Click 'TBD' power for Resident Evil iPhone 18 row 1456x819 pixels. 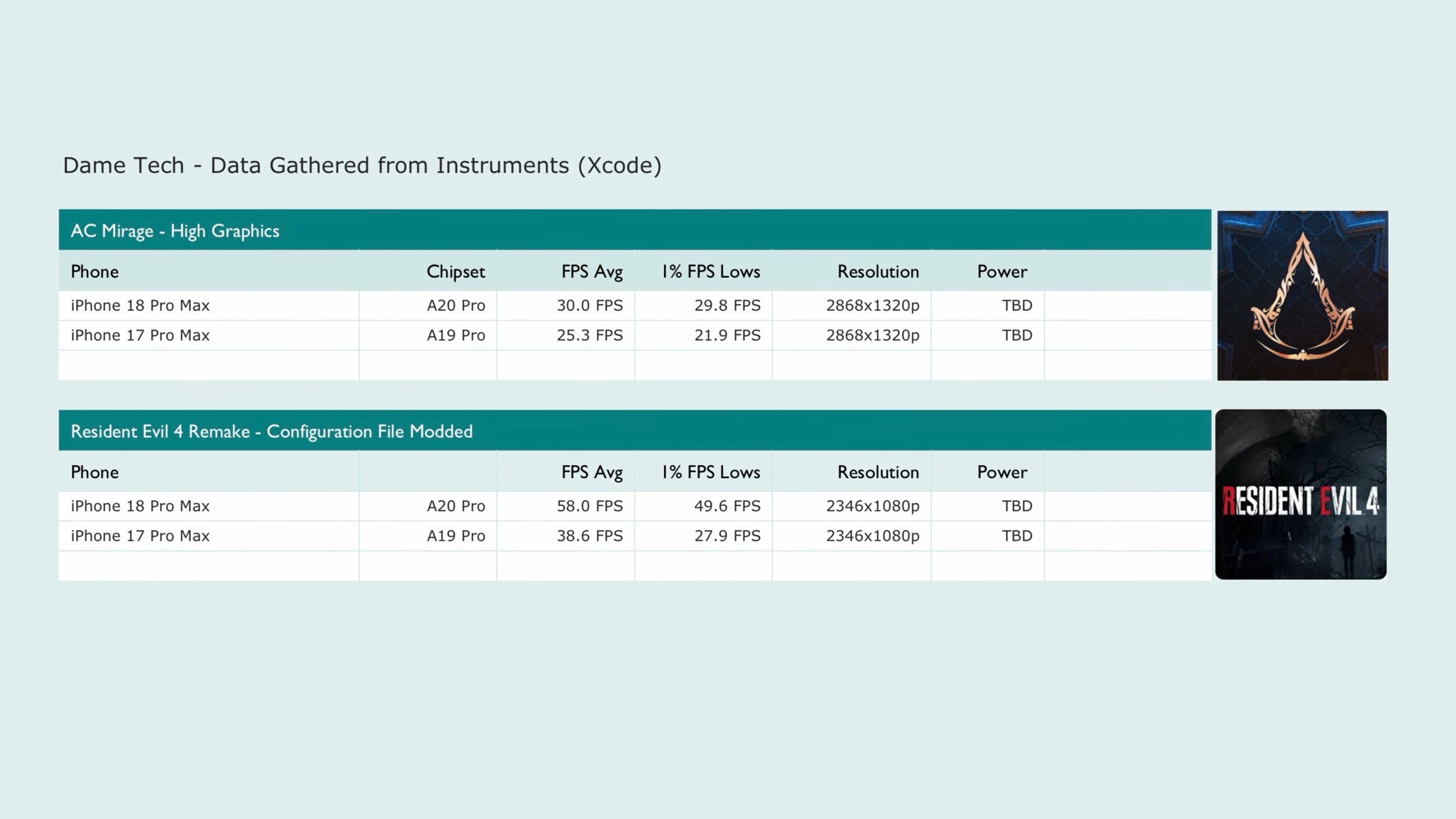click(1017, 506)
